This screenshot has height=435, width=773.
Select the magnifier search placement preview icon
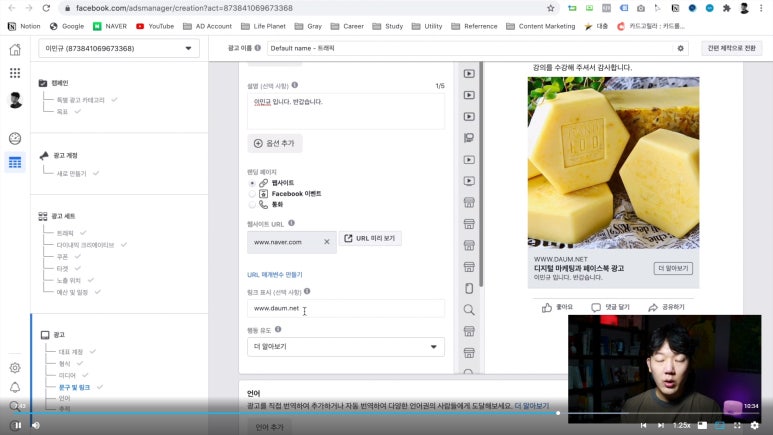coord(469,310)
